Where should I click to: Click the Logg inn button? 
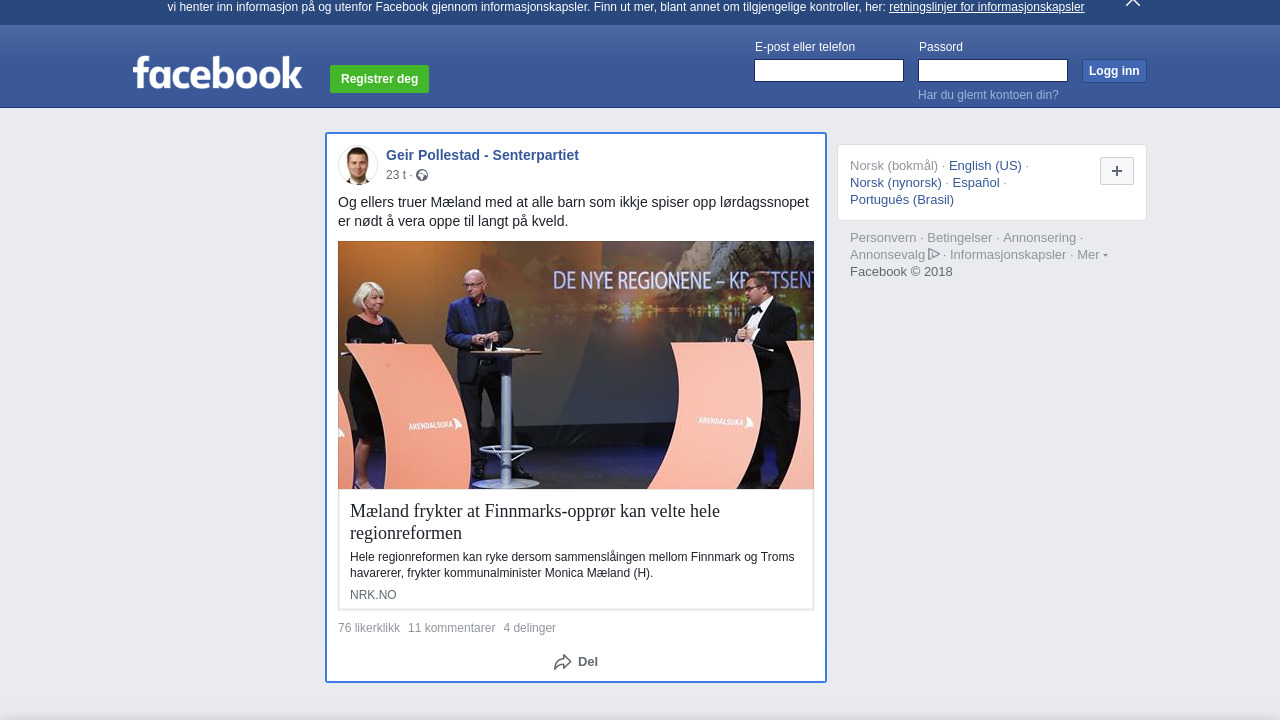[x=1114, y=71]
